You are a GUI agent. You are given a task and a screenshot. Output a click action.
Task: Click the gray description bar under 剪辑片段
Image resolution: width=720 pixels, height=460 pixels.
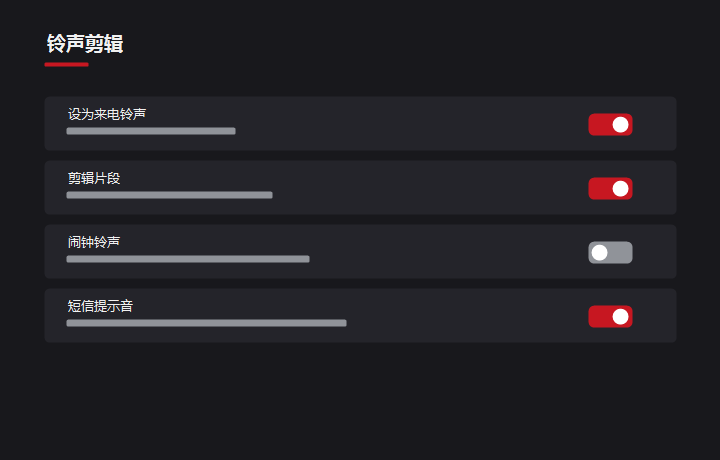click(169, 195)
